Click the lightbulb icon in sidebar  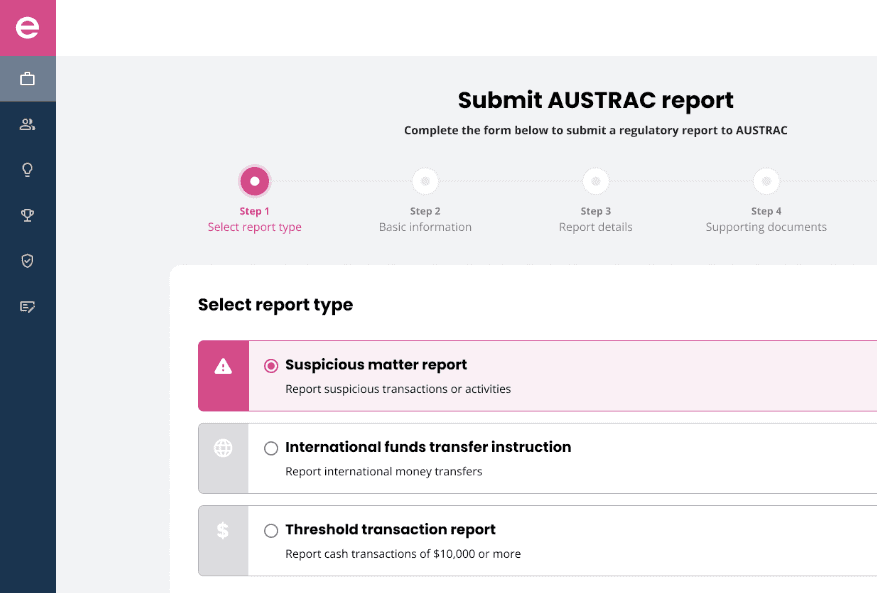pos(28,170)
